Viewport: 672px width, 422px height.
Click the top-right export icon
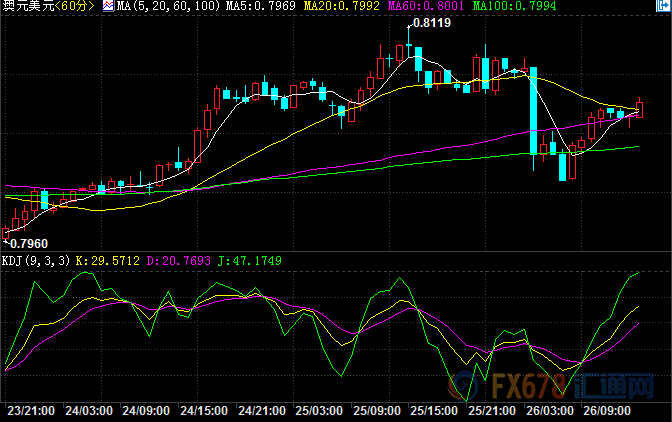click(x=663, y=6)
